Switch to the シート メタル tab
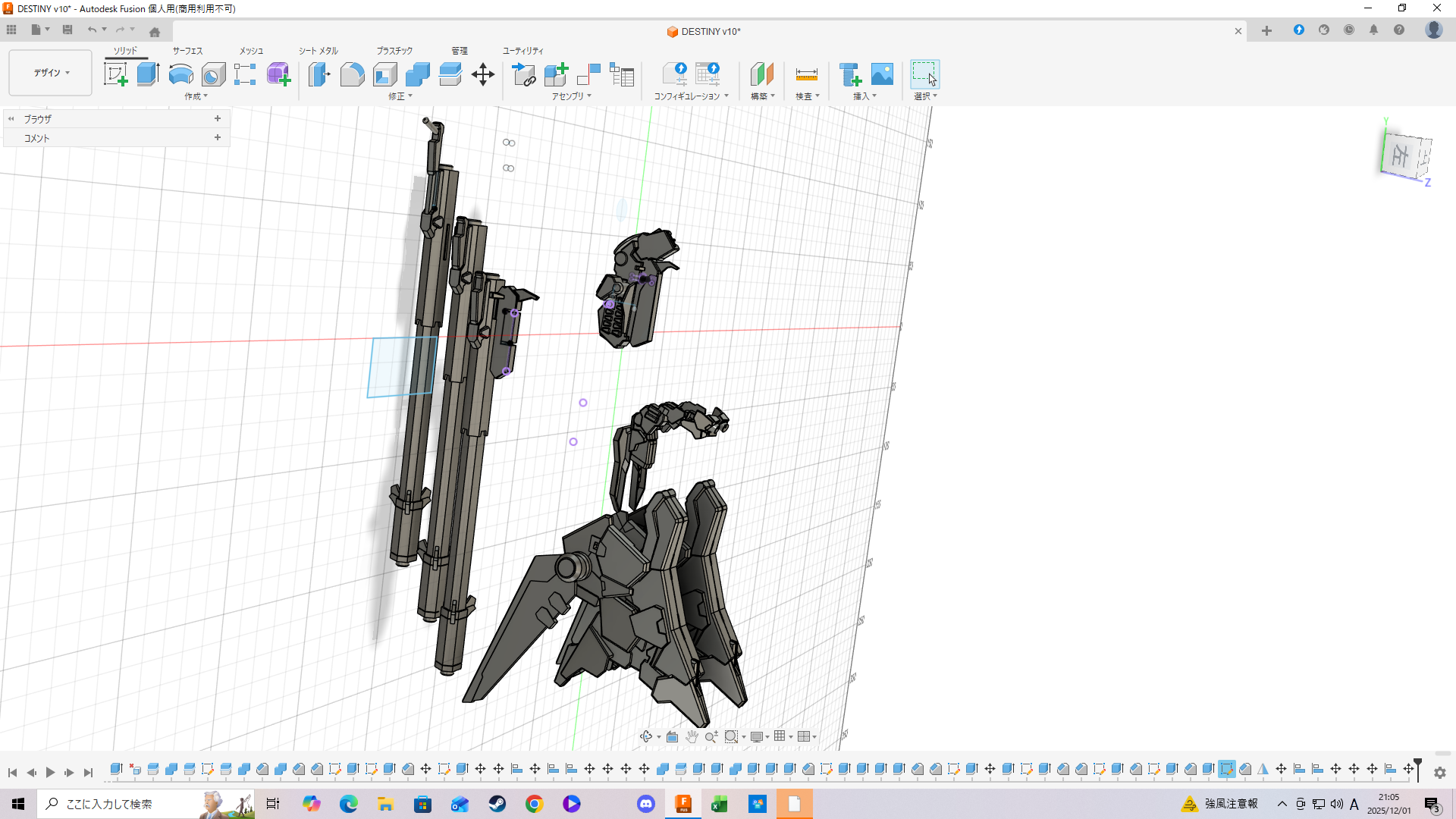 click(x=318, y=51)
